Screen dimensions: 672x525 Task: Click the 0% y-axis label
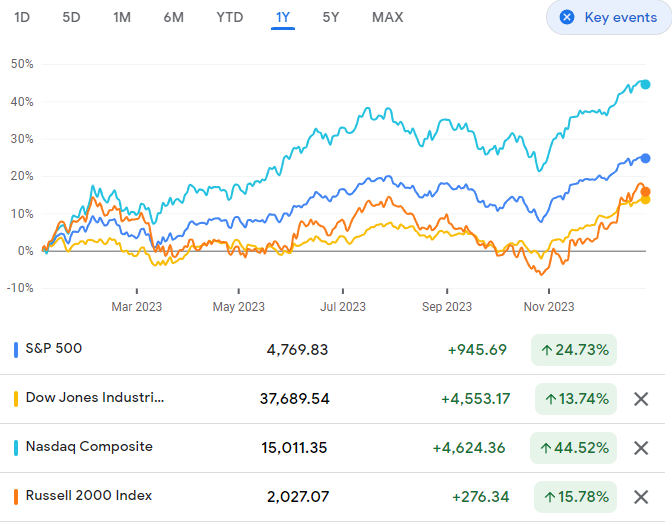pyautogui.click(x=25, y=251)
